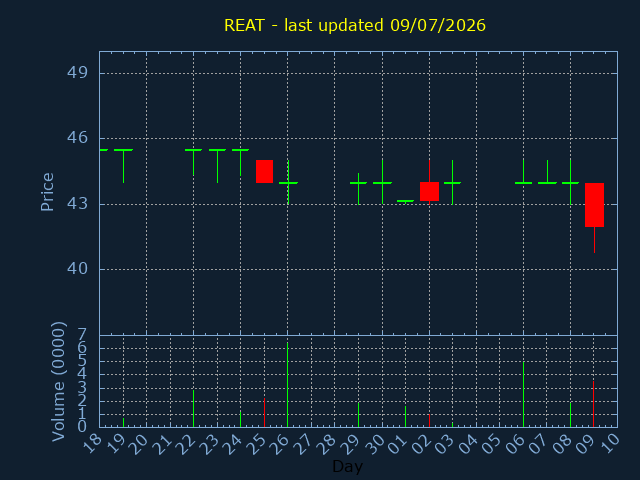Click the 49 price axis label

[x=77, y=73]
